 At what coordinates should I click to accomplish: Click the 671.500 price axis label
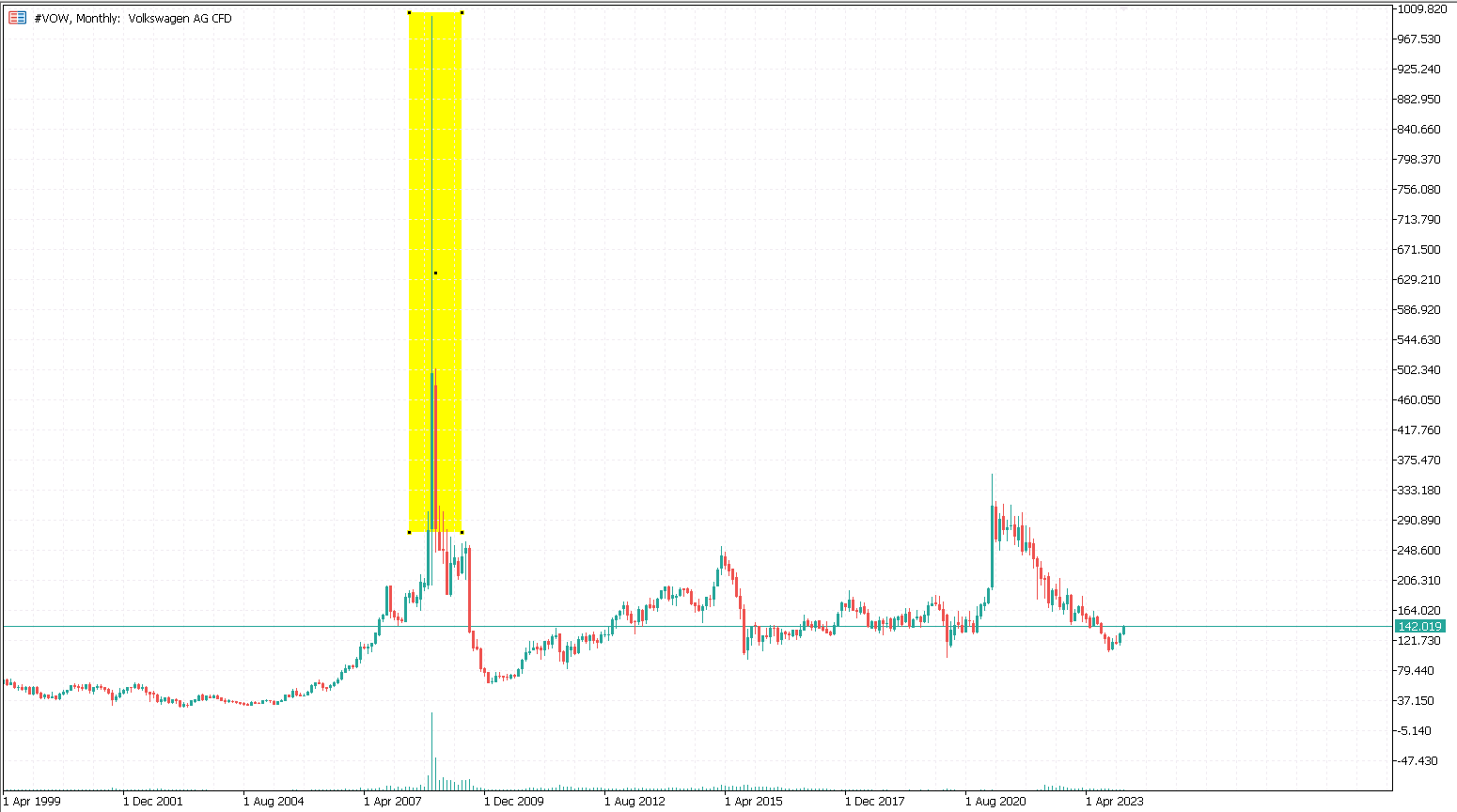tap(1419, 250)
